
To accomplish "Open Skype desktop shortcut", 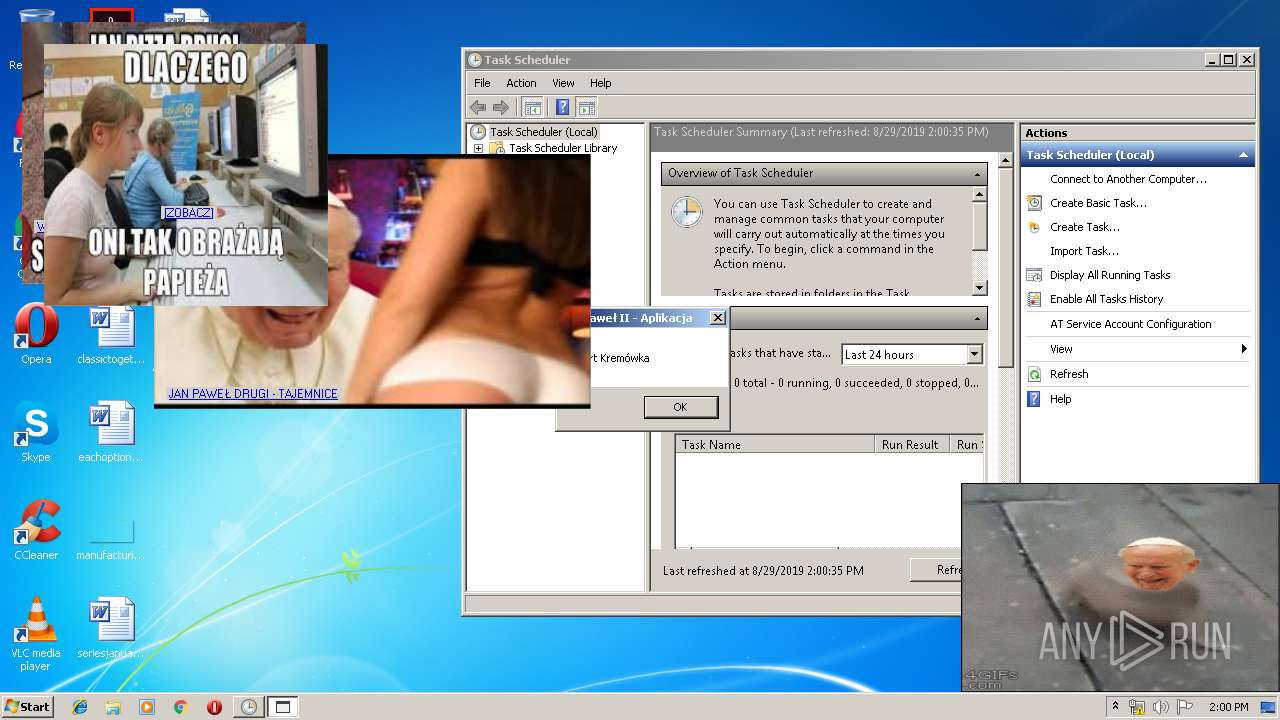I will [x=36, y=432].
